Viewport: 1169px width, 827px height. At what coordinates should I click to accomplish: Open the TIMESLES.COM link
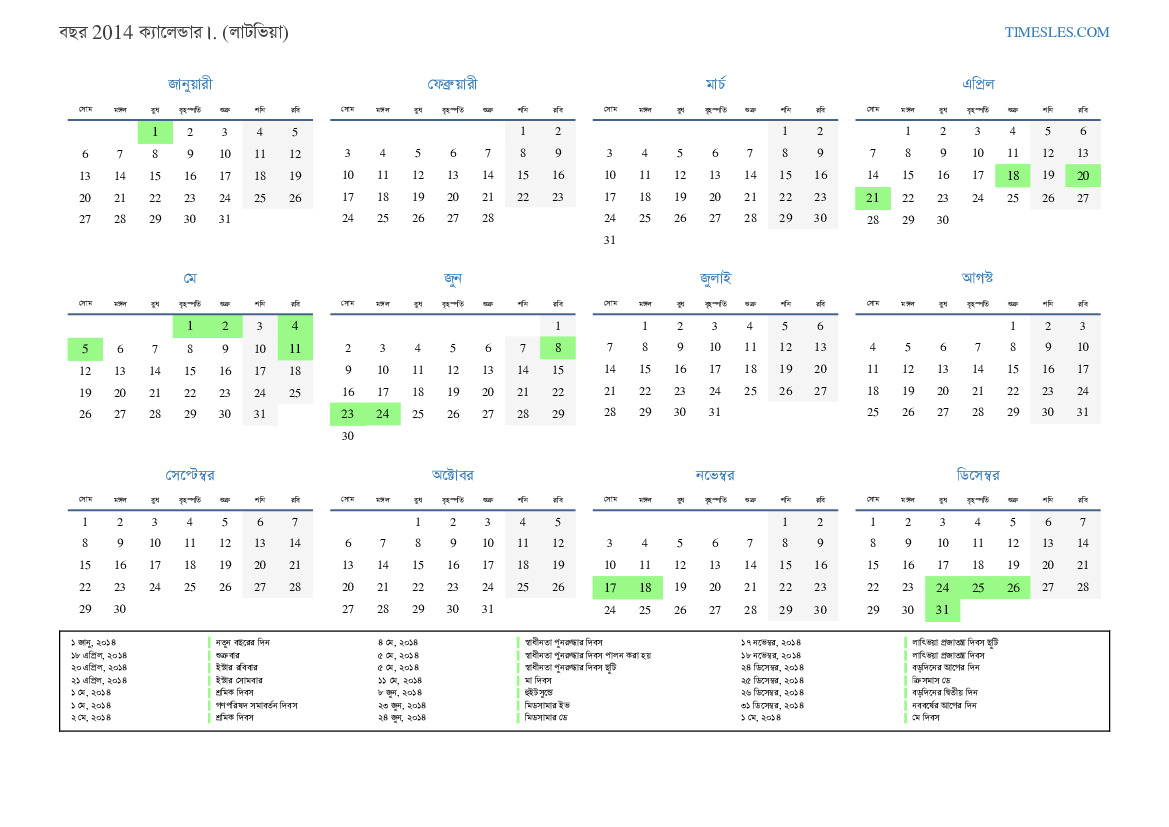click(1056, 32)
